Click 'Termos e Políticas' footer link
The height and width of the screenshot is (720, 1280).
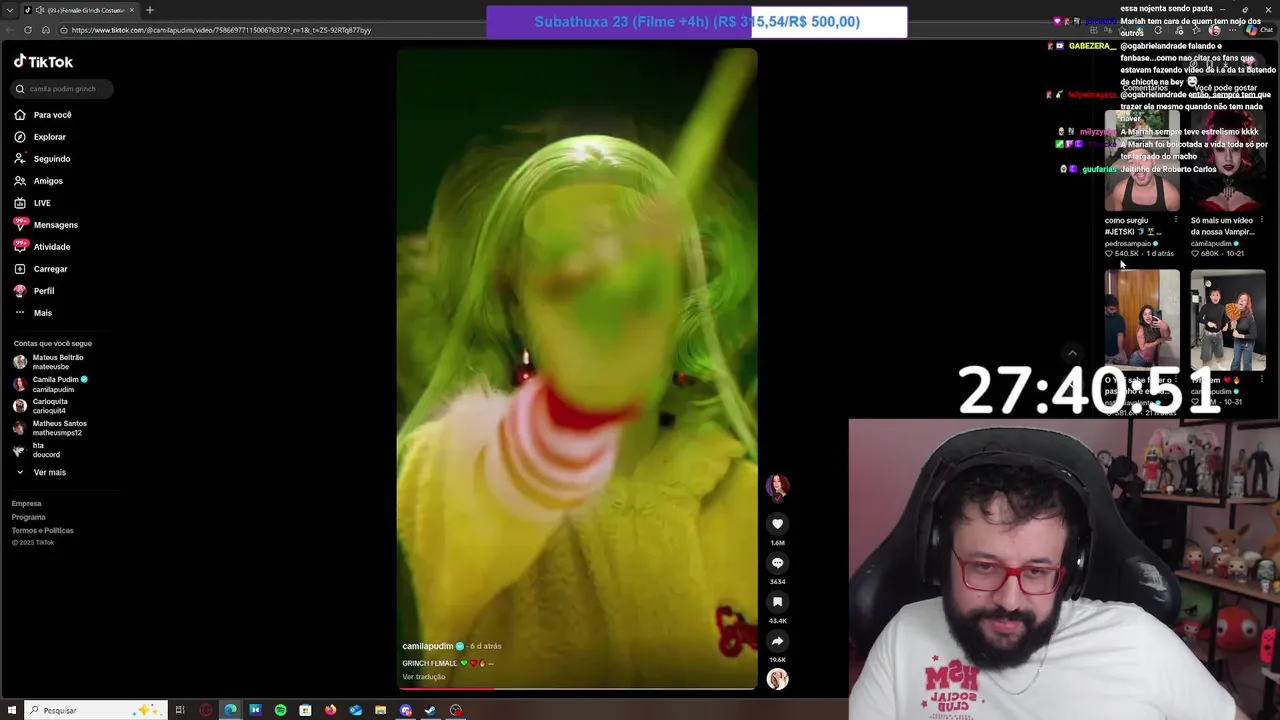42,530
